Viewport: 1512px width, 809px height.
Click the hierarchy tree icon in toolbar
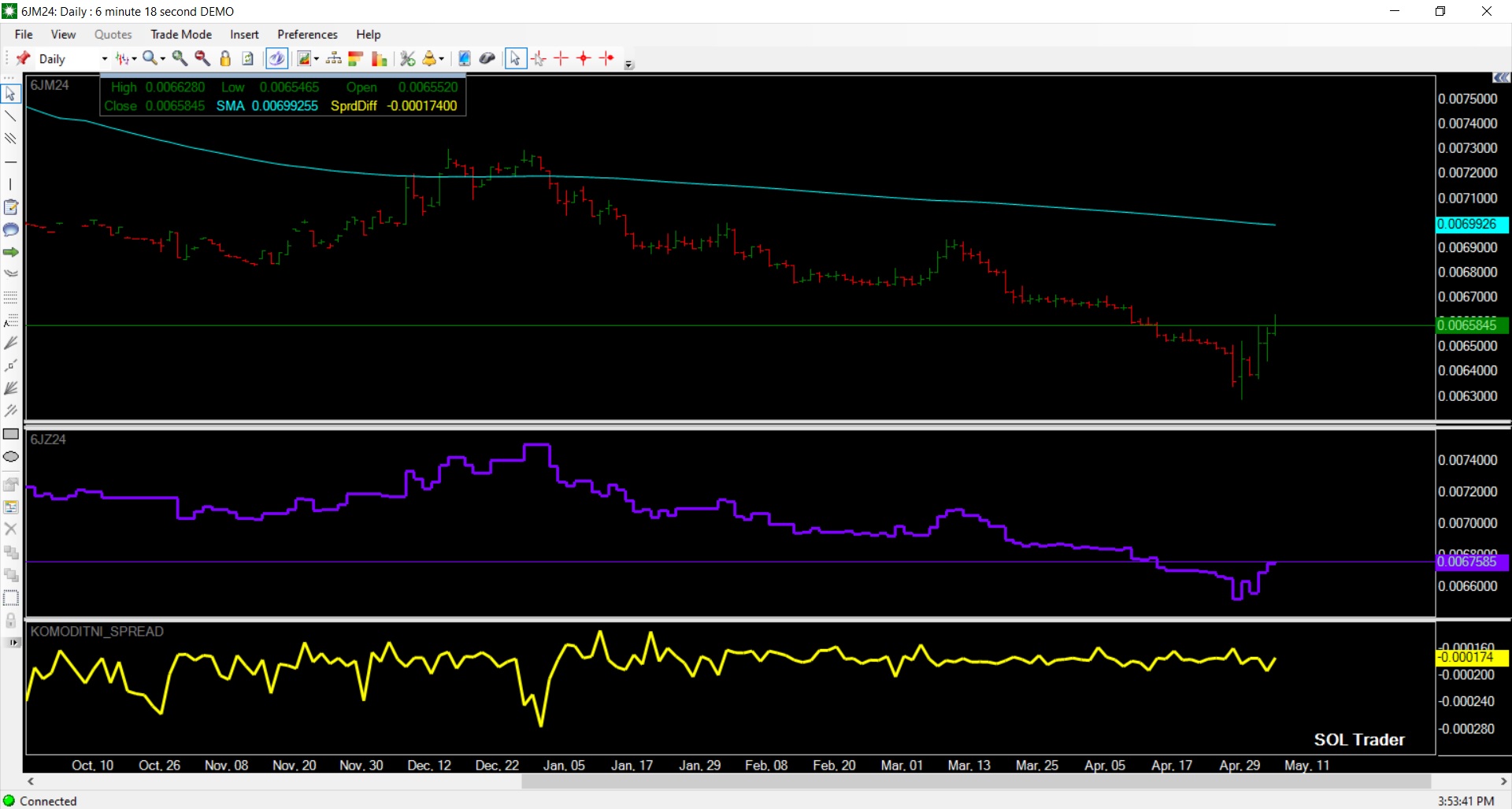click(x=333, y=58)
